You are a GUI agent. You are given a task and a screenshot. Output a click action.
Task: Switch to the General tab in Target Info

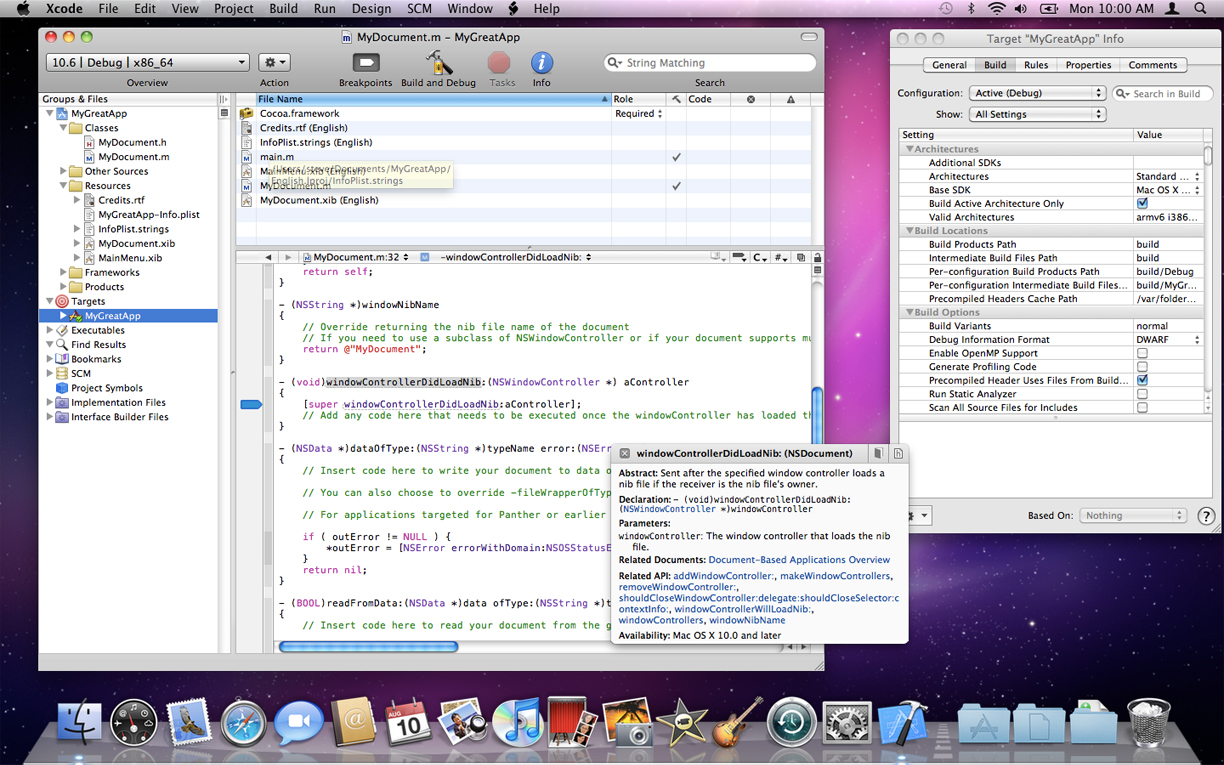pyautogui.click(x=949, y=65)
